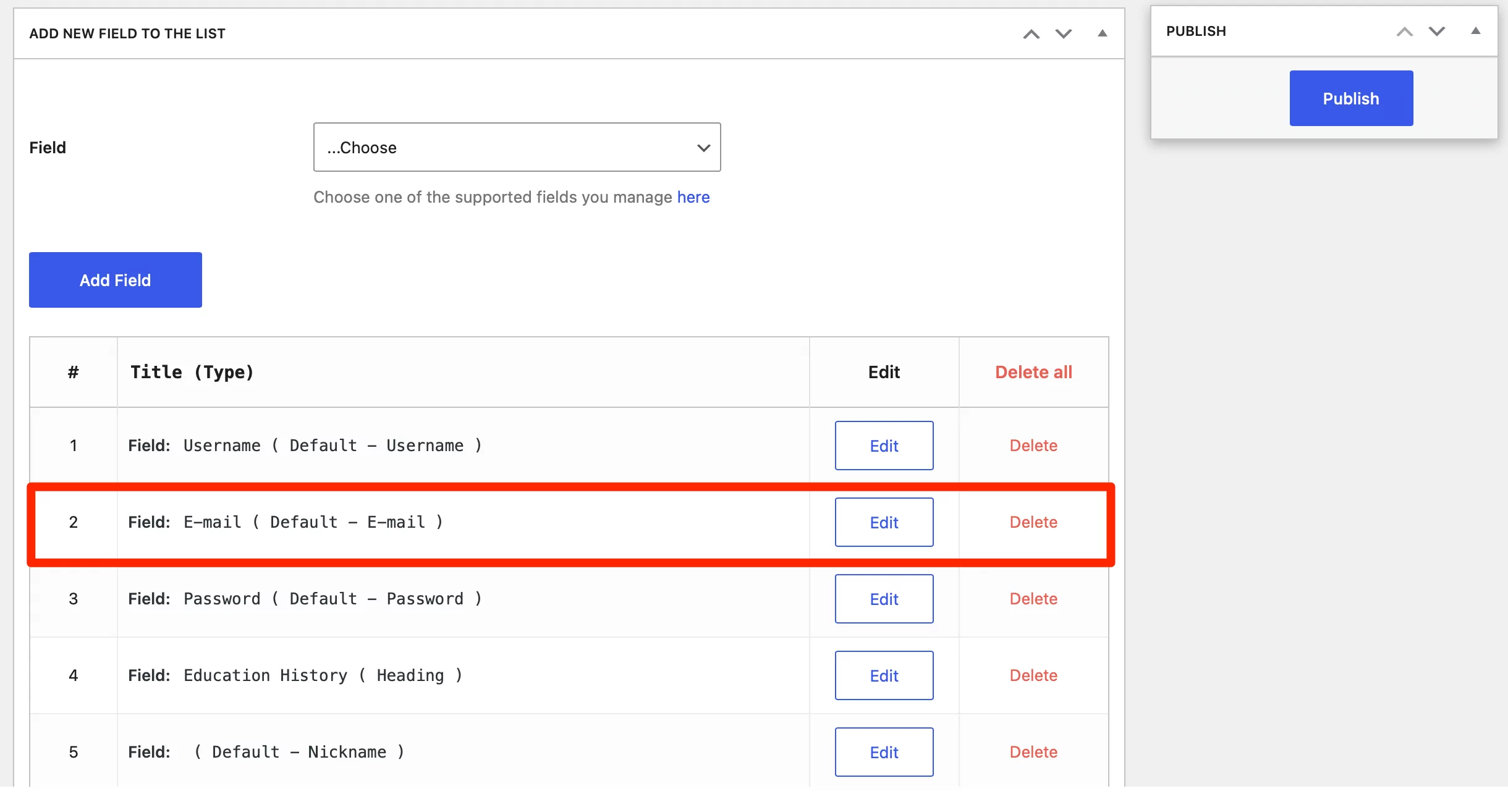The image size is (1508, 812).
Task: Click the blue Publish button
Action: 1351,98
